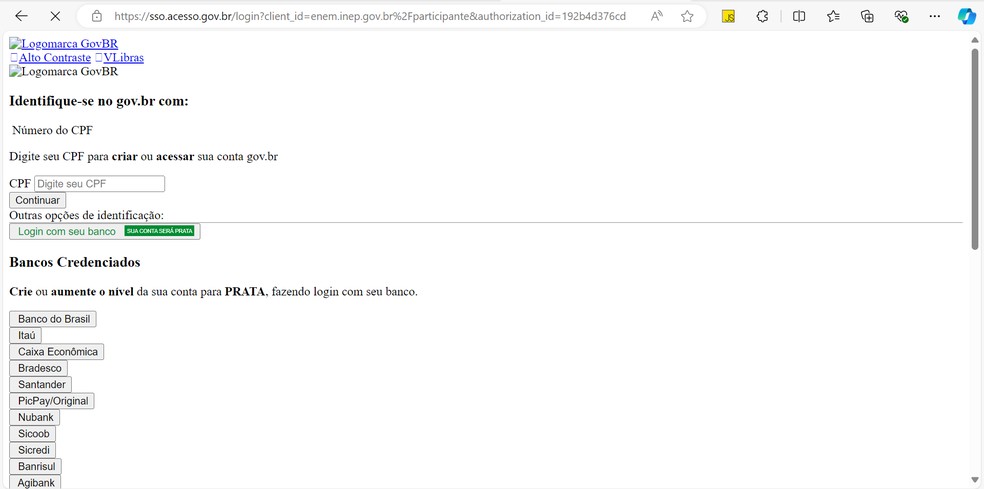Click the Número do CPF label
Image resolution: width=984 pixels, height=489 pixels.
53,131
